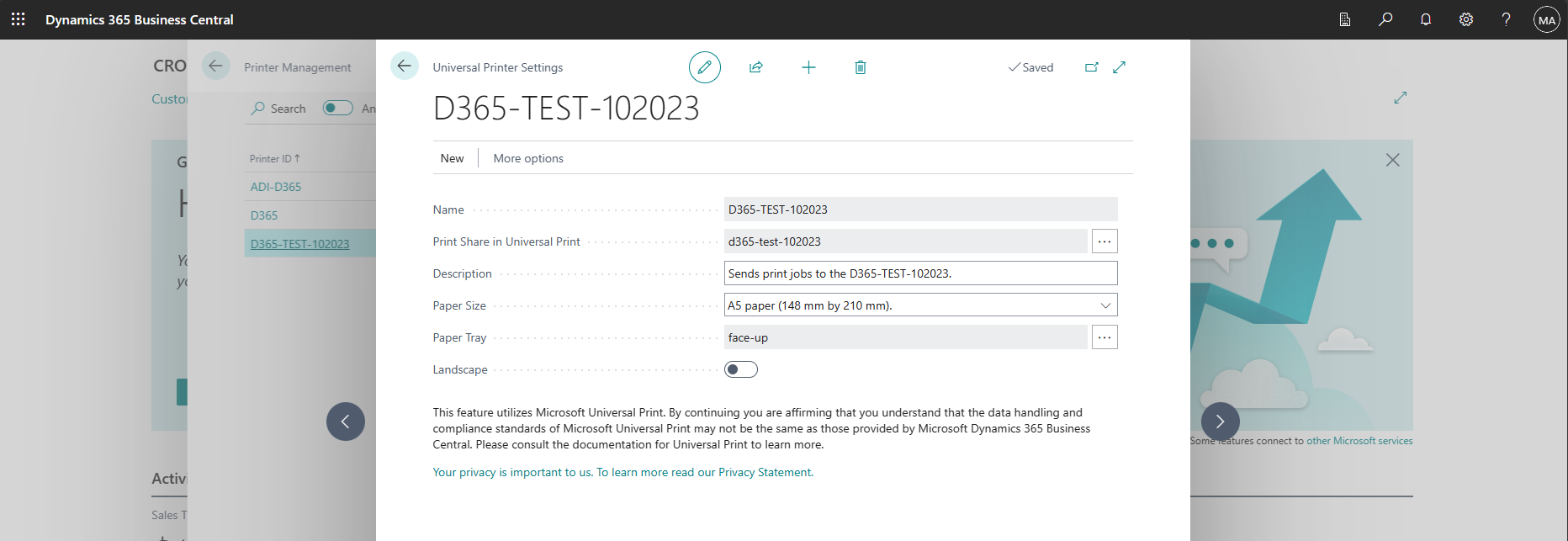1568x541 pixels.
Task: Sort by Printer ID column header
Action: tap(275, 158)
